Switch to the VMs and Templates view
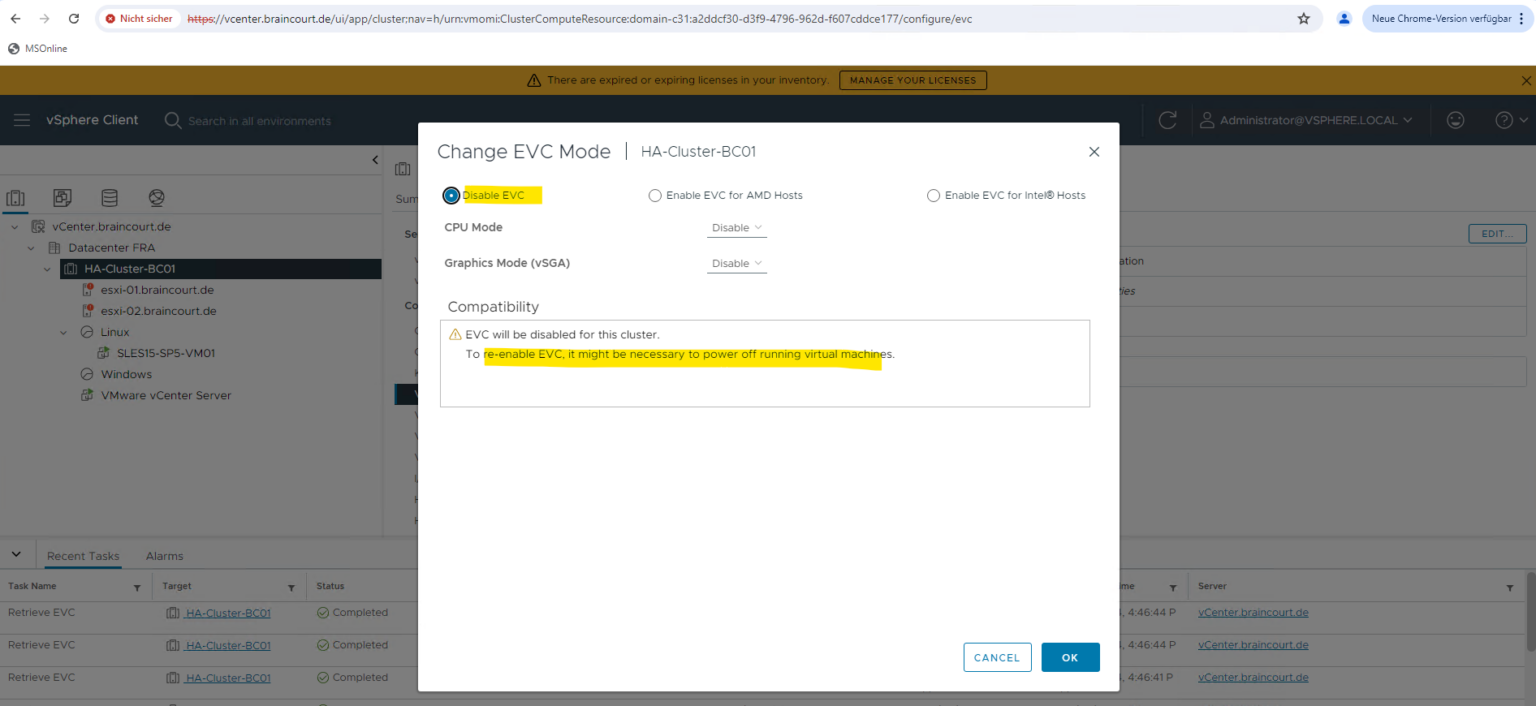Screen dimensions: 1536x706 (x=62, y=197)
